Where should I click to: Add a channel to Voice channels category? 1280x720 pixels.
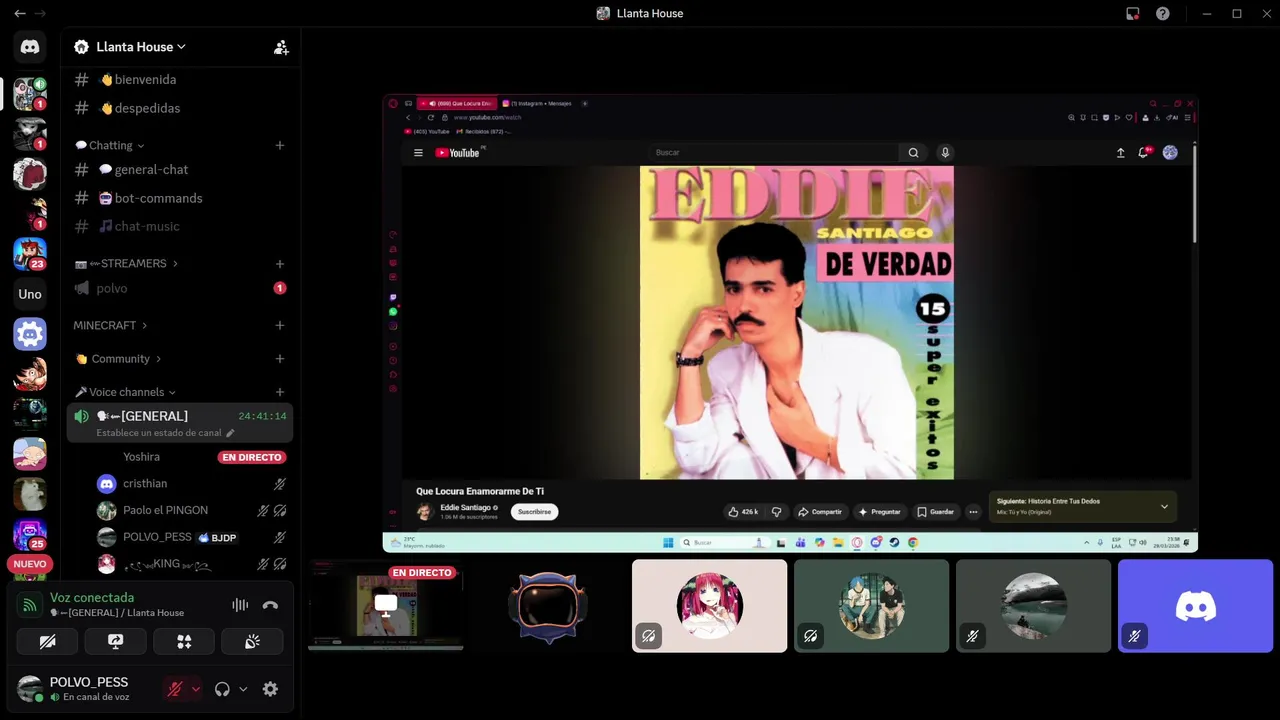[280, 392]
